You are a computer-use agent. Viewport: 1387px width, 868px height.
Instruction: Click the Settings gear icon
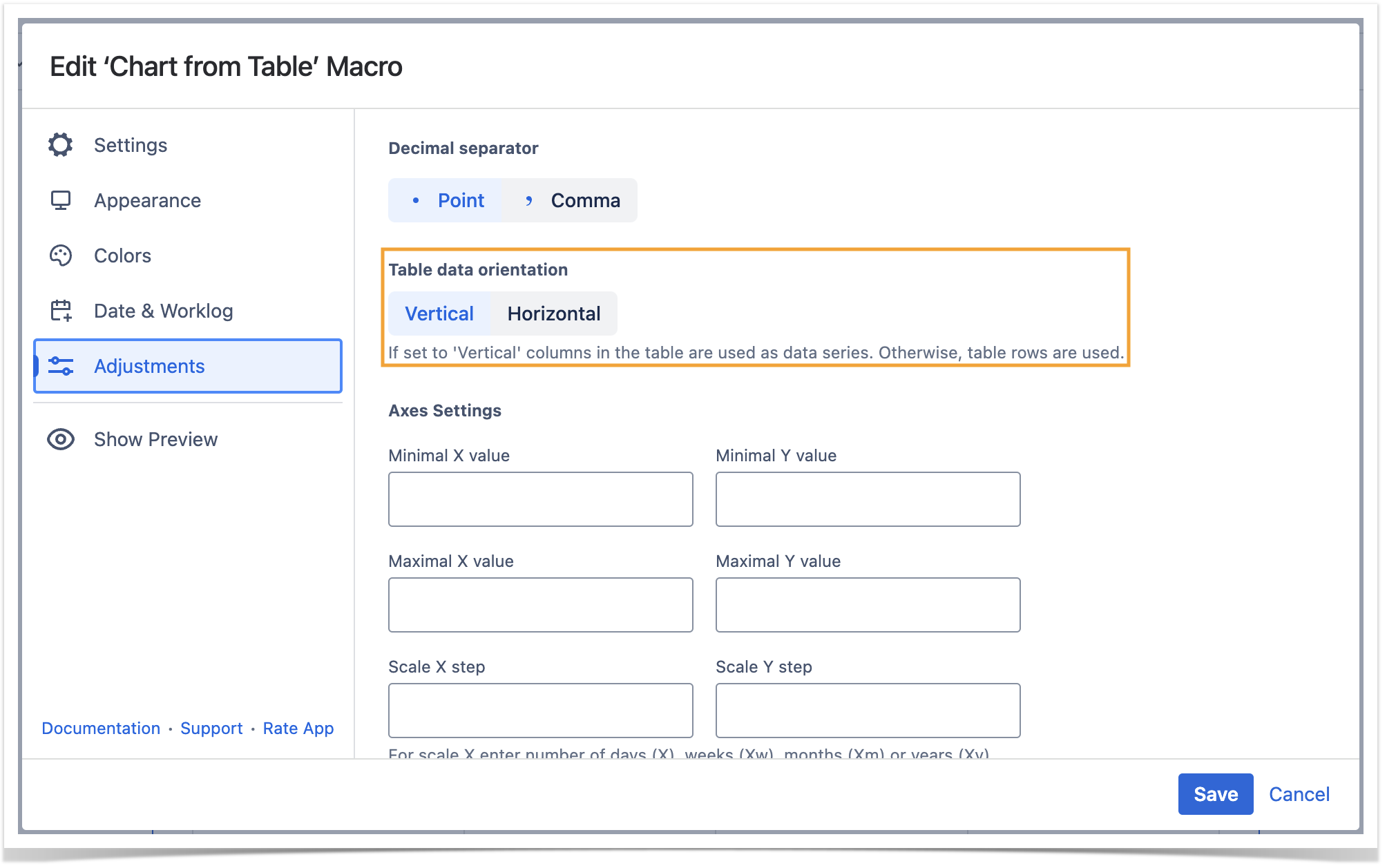(x=61, y=145)
